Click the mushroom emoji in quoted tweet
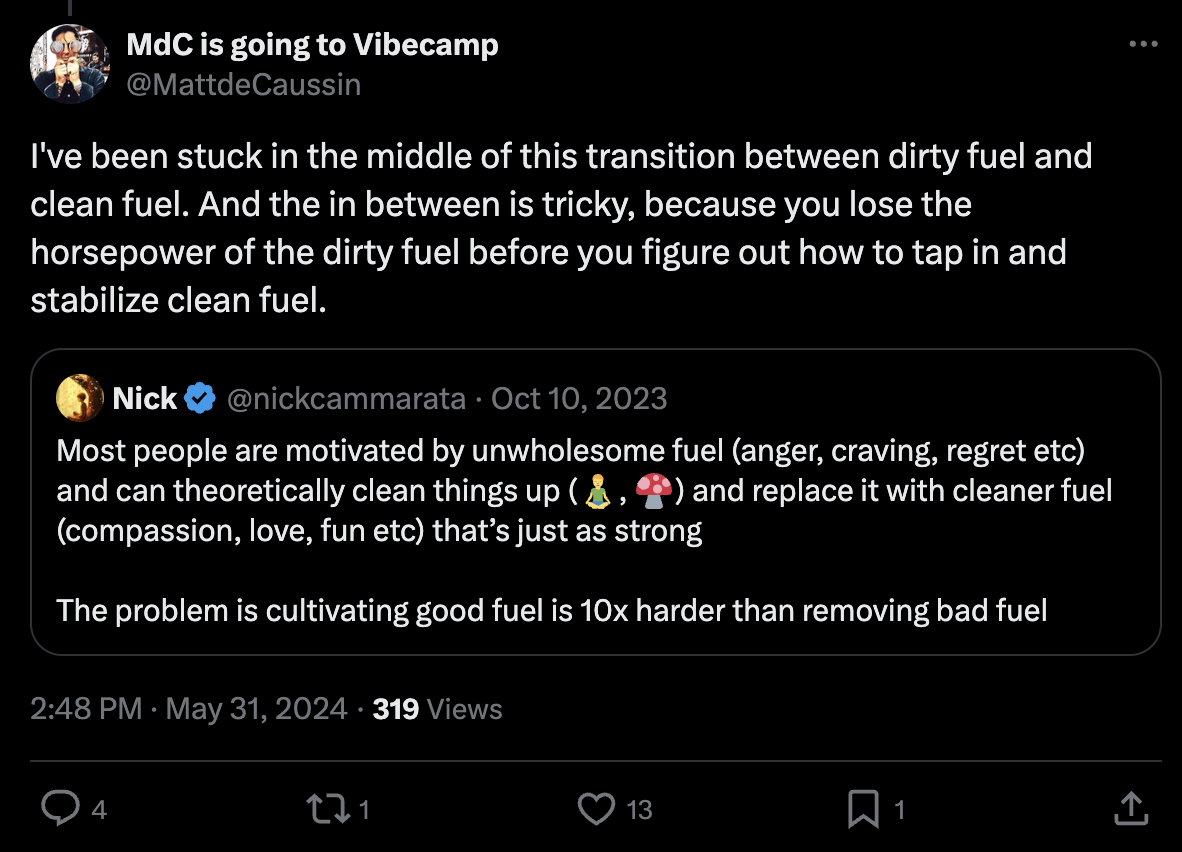The image size is (1182, 852). coord(653,491)
